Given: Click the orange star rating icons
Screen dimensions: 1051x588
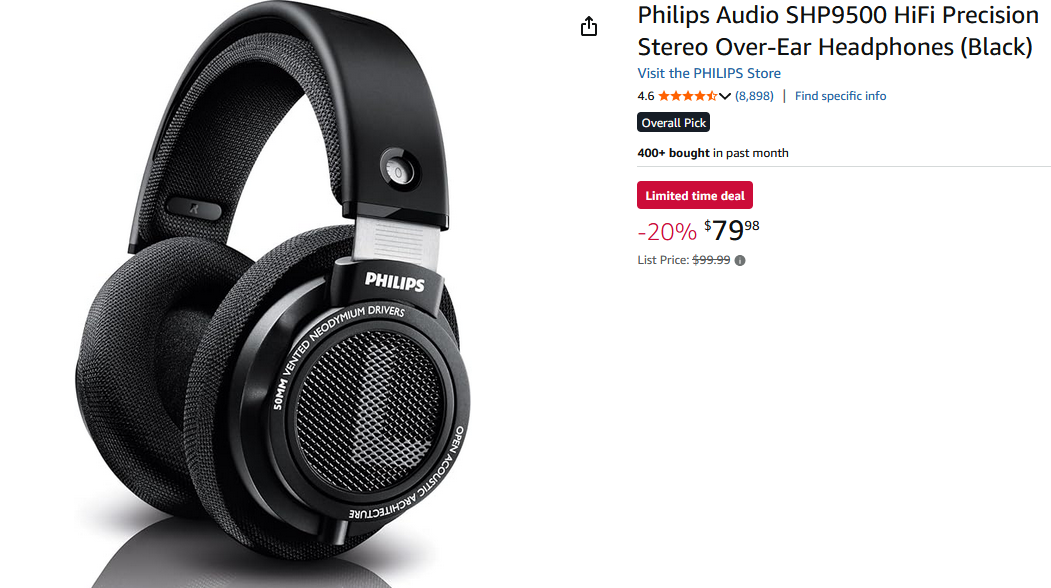Looking at the screenshot, I should [688, 96].
